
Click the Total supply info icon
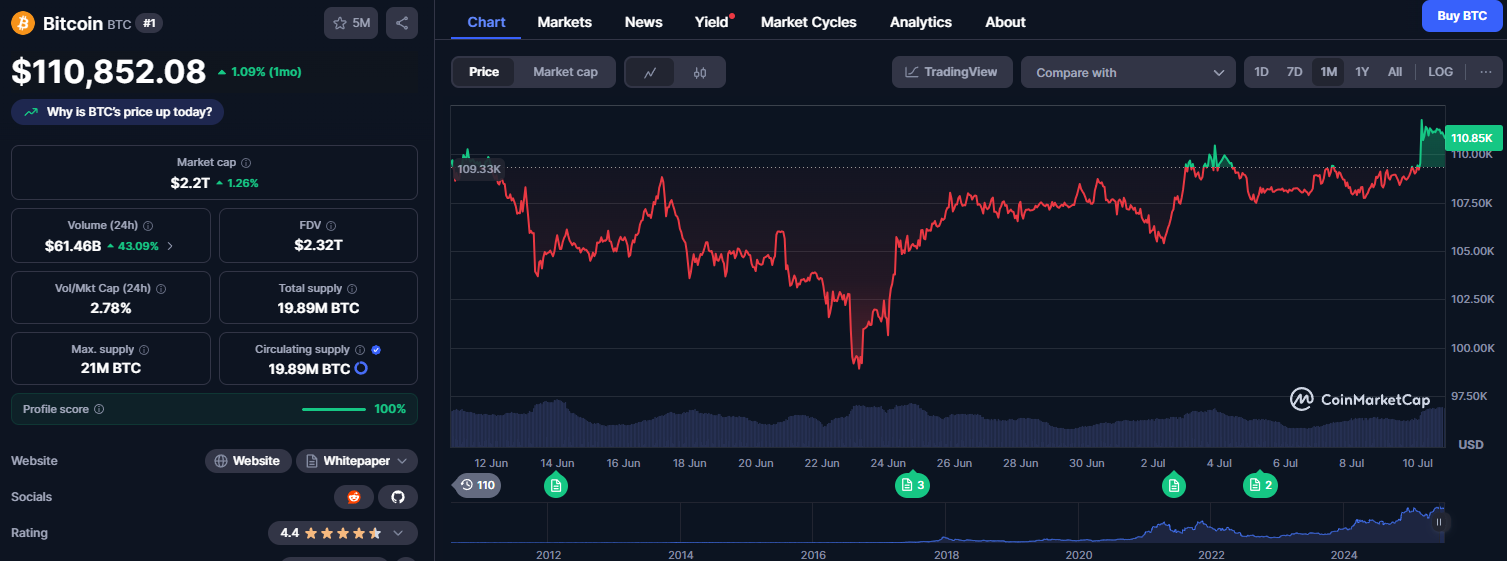pos(352,288)
